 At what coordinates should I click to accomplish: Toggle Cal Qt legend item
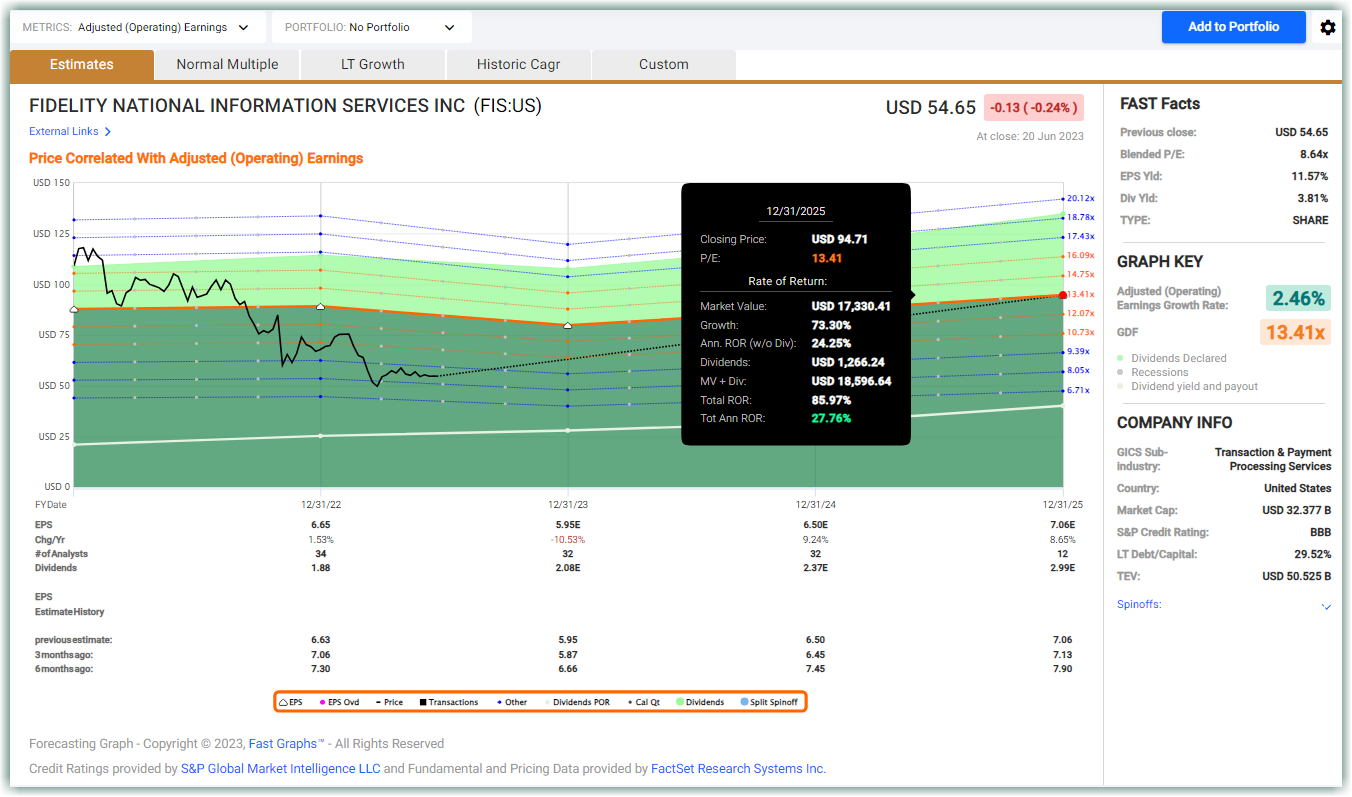click(644, 702)
